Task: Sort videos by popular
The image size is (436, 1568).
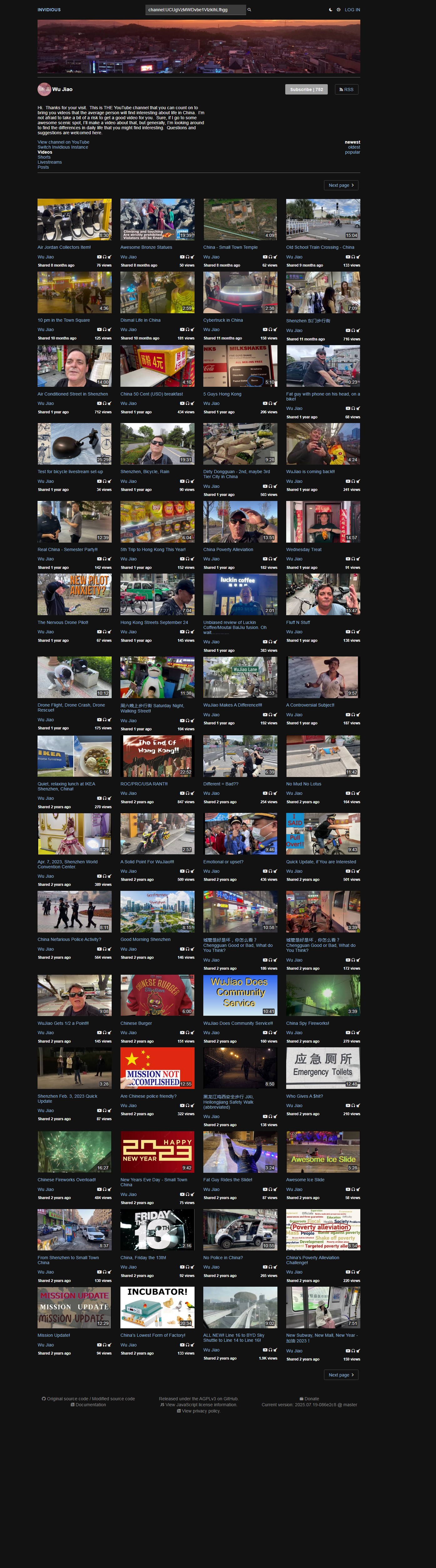Action: [x=353, y=152]
